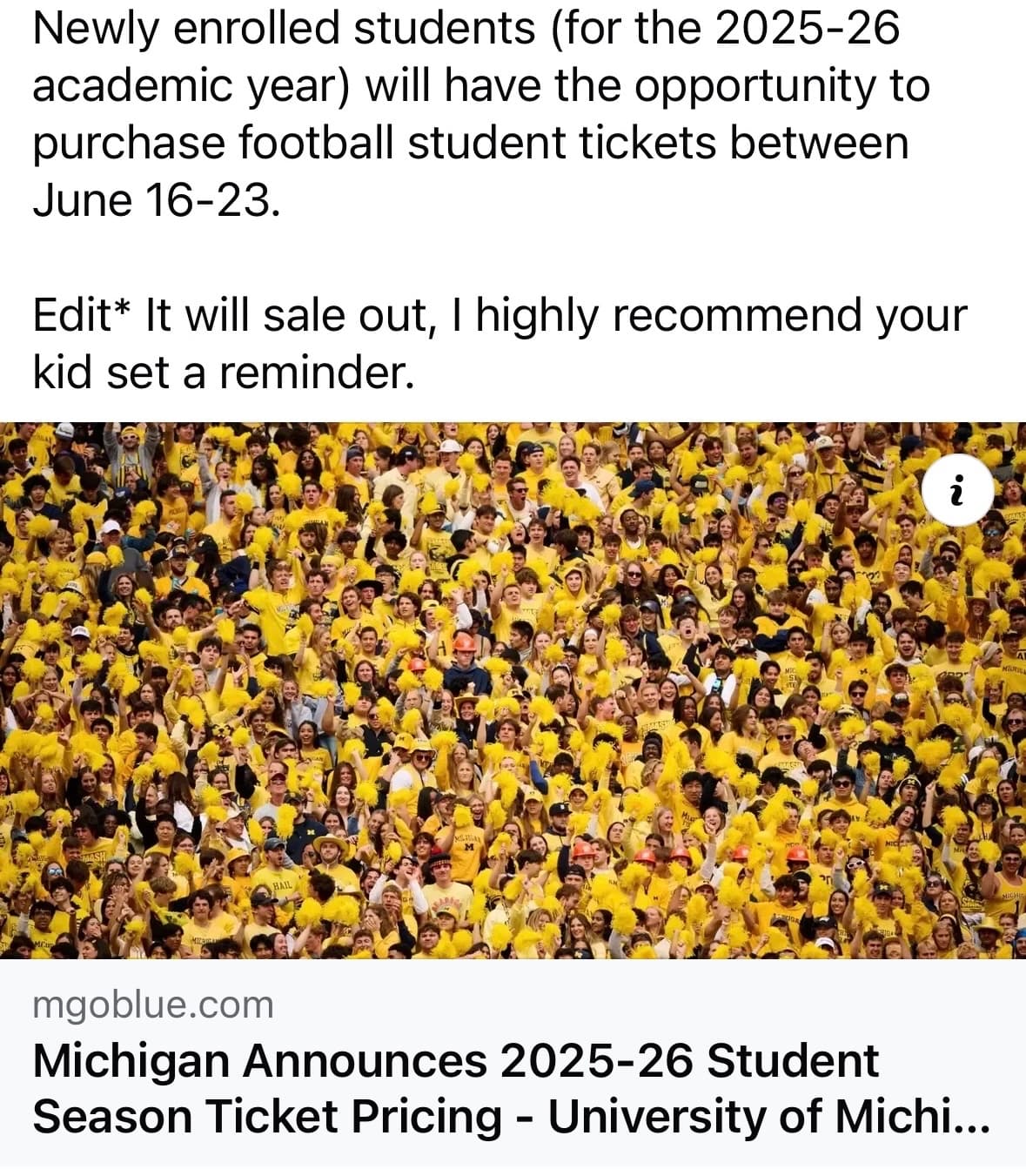Screen dimensions: 1026x1176
Task: Tap the info 'i' icon on photo
Action: (x=958, y=491)
